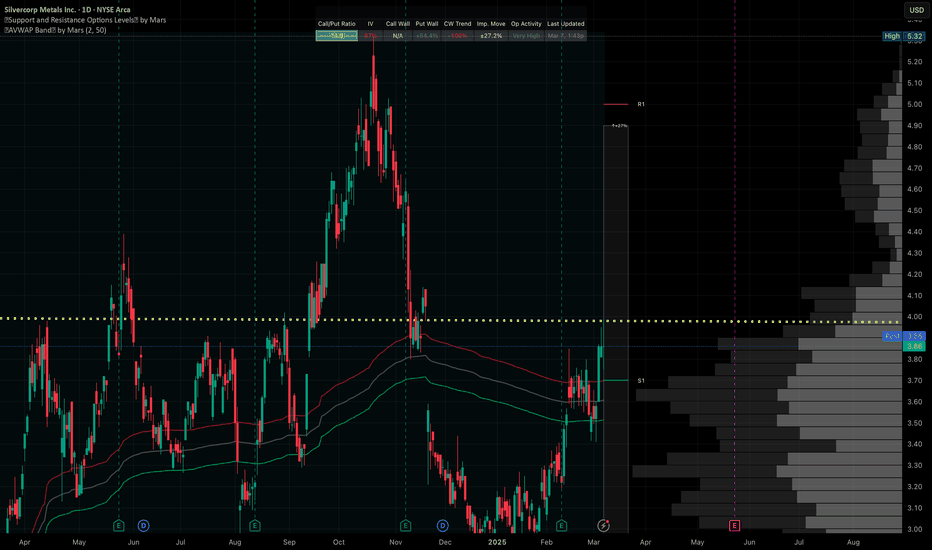Click the highlighted Call/Put Ratio value cell
The width and height of the screenshot is (932, 550).
coord(336,36)
